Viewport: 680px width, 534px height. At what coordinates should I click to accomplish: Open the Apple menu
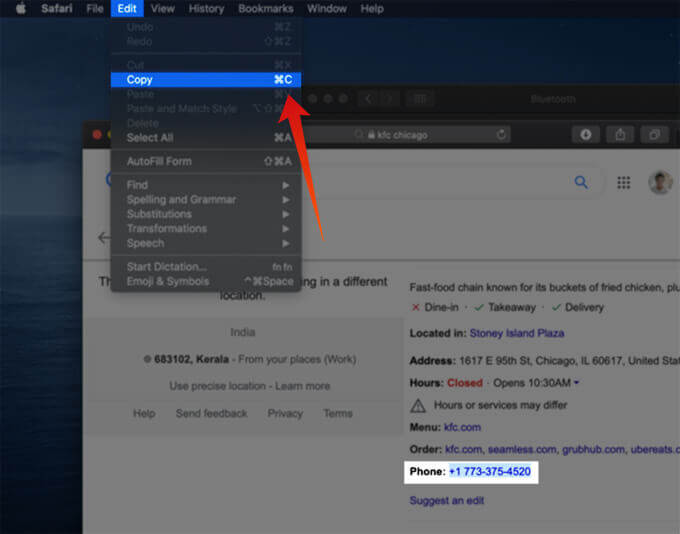click(20, 8)
